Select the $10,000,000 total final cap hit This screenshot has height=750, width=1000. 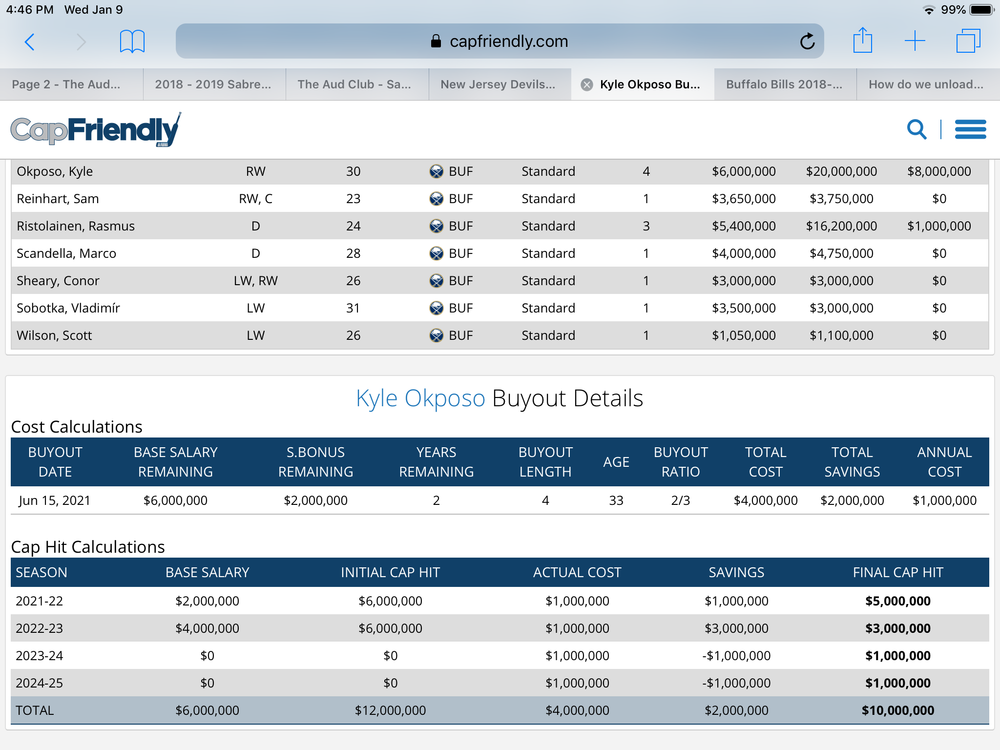(898, 710)
